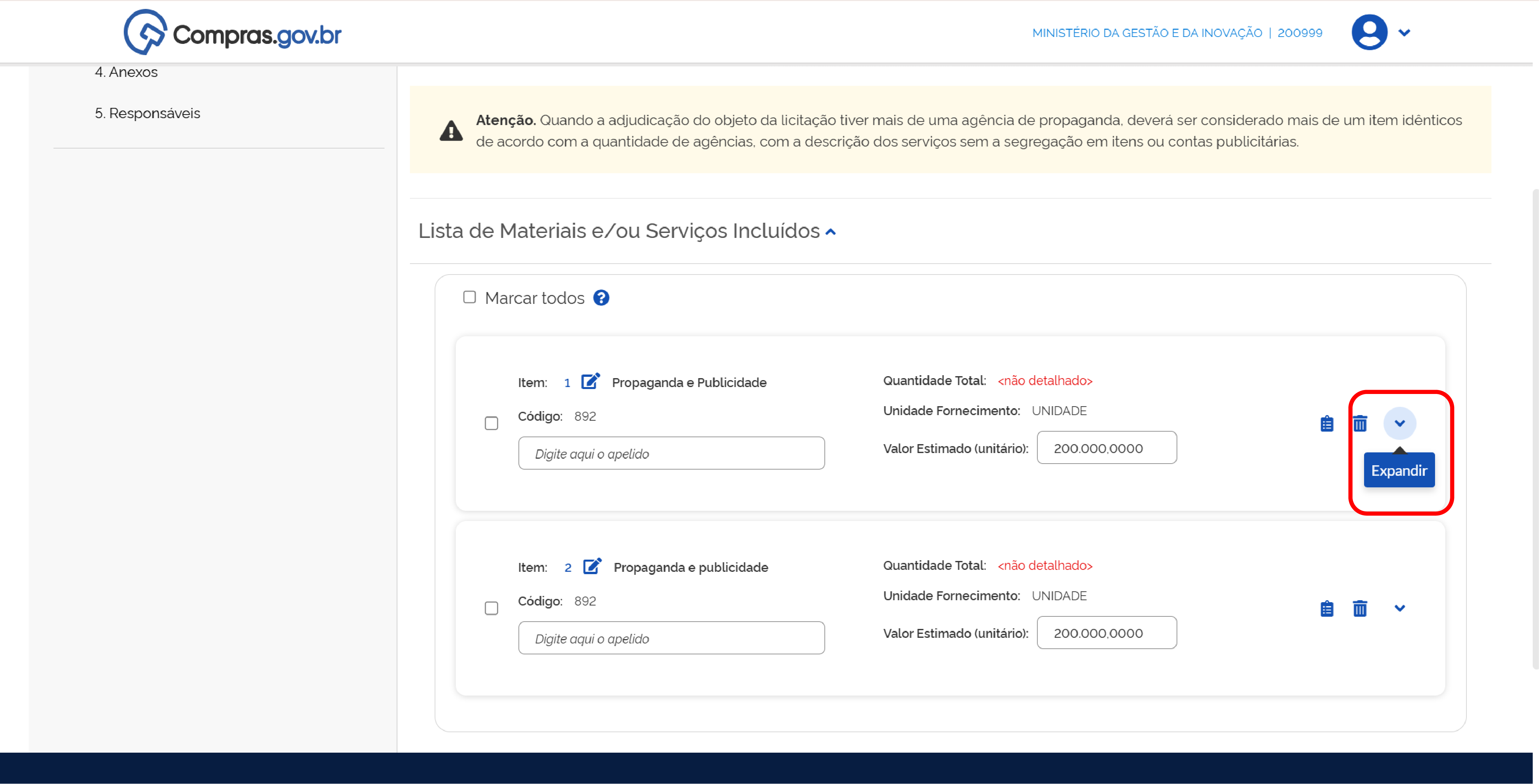
Task: Click the item number 1 link
Action: (x=567, y=383)
